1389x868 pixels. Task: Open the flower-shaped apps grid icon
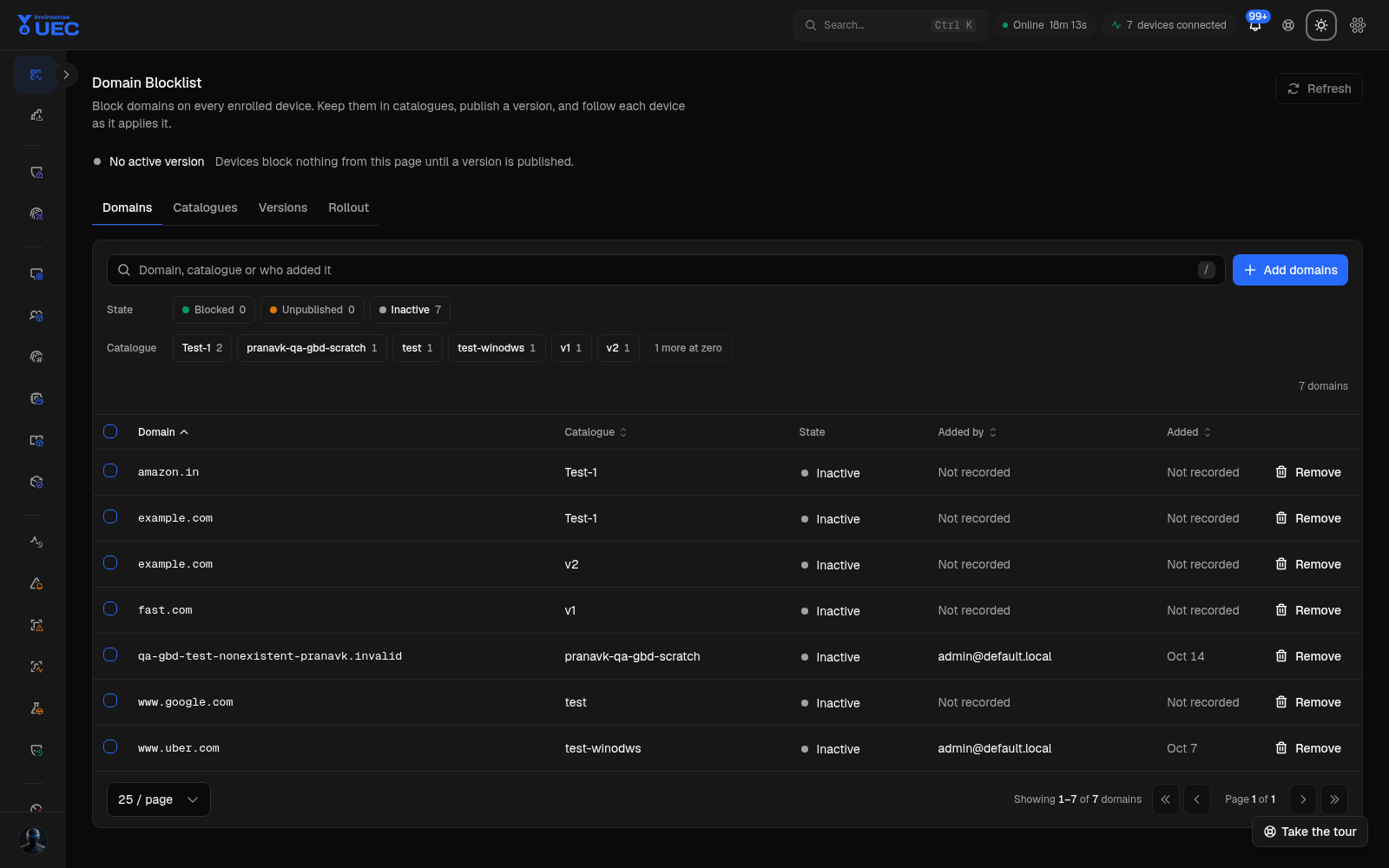[1358, 25]
